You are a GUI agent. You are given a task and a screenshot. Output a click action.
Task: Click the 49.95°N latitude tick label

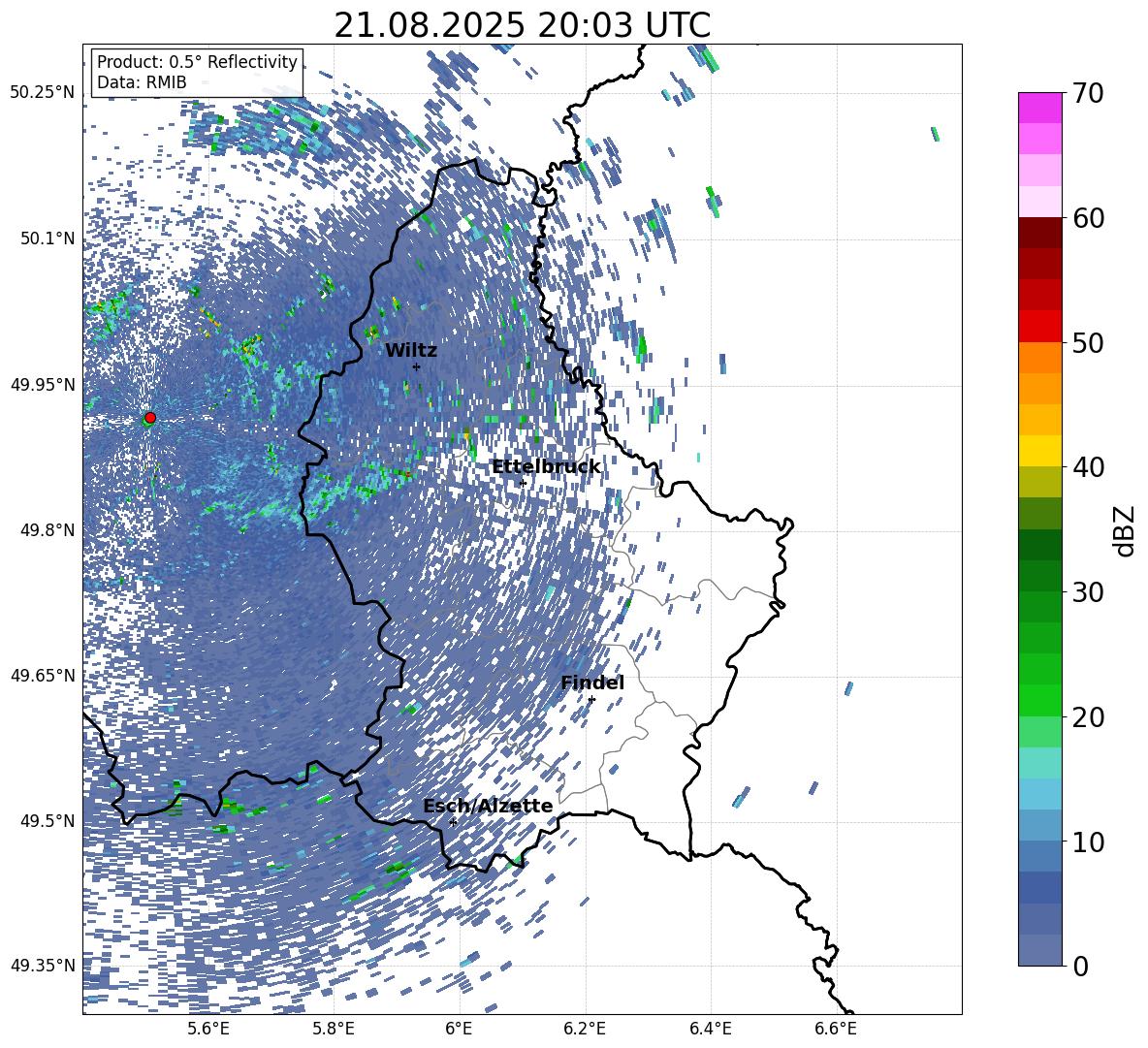tap(43, 384)
